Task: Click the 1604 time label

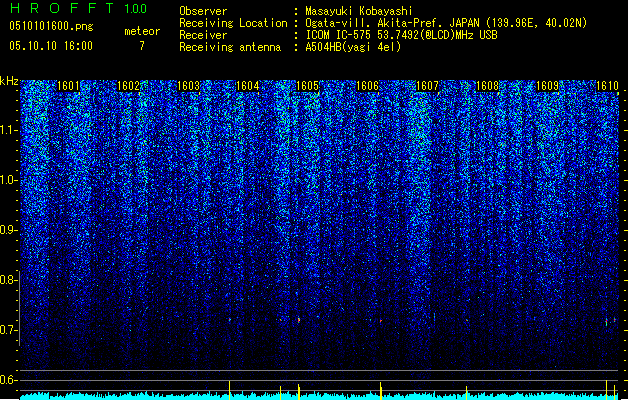Action: point(248,86)
